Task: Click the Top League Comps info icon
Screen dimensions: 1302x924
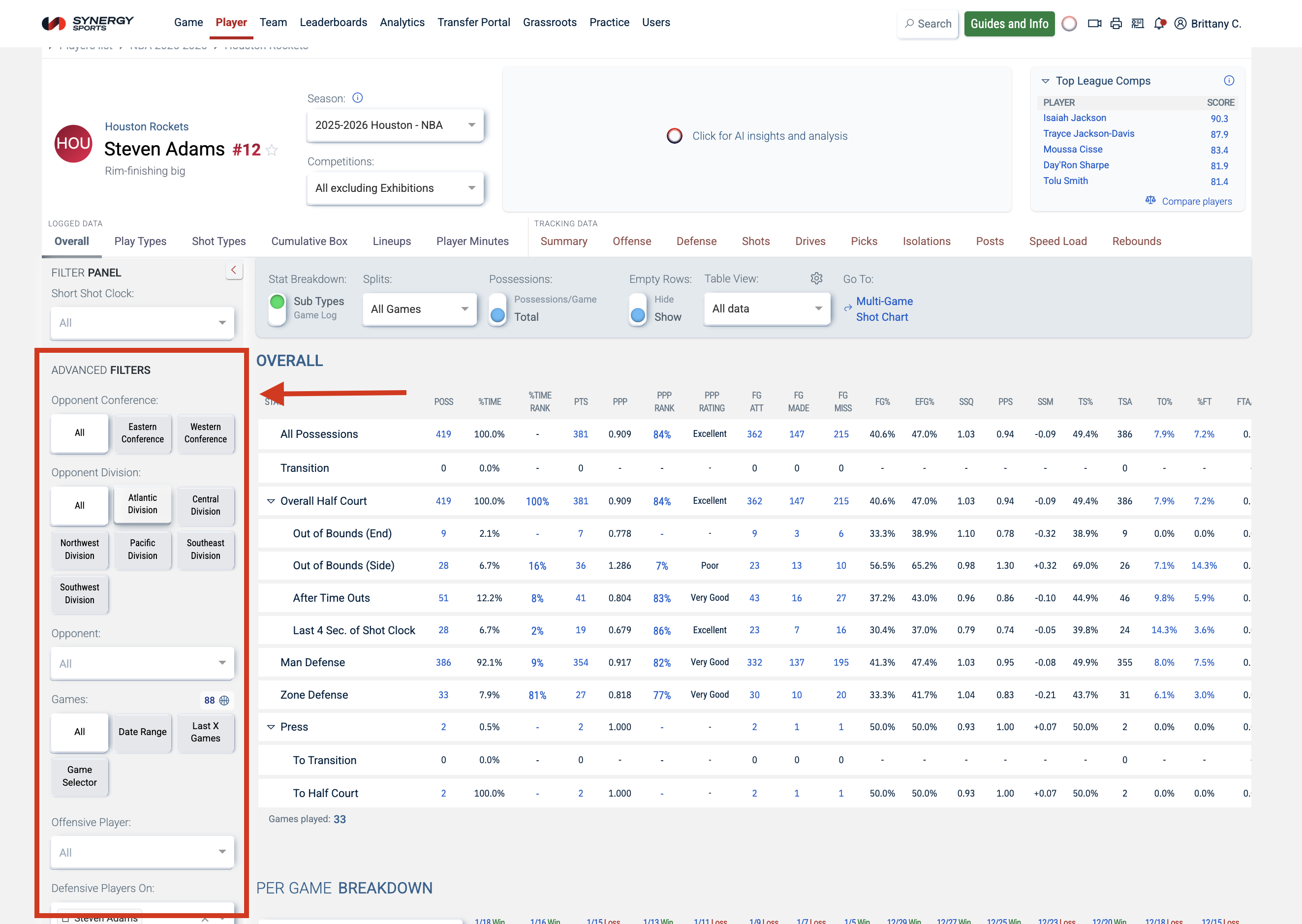Action: (x=1229, y=80)
